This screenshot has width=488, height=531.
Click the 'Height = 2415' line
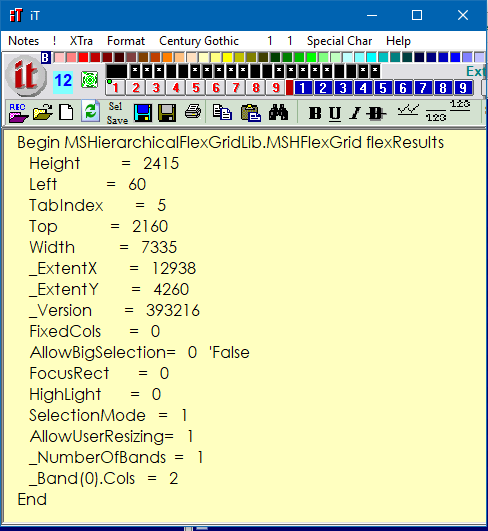[104, 164]
